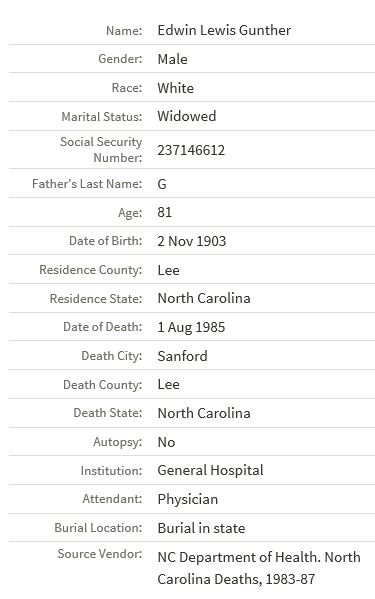Image resolution: width=375 pixels, height=599 pixels.
Task: Click the Source Vendor label
Action: click(100, 554)
